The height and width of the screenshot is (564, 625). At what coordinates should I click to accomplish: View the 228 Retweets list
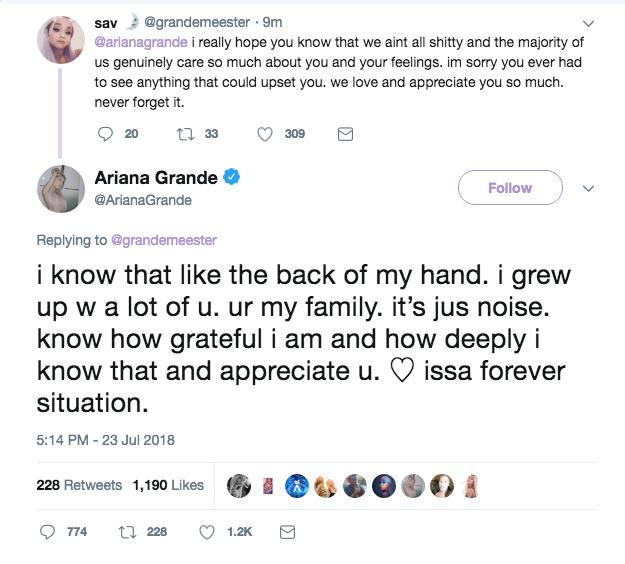[x=79, y=485]
